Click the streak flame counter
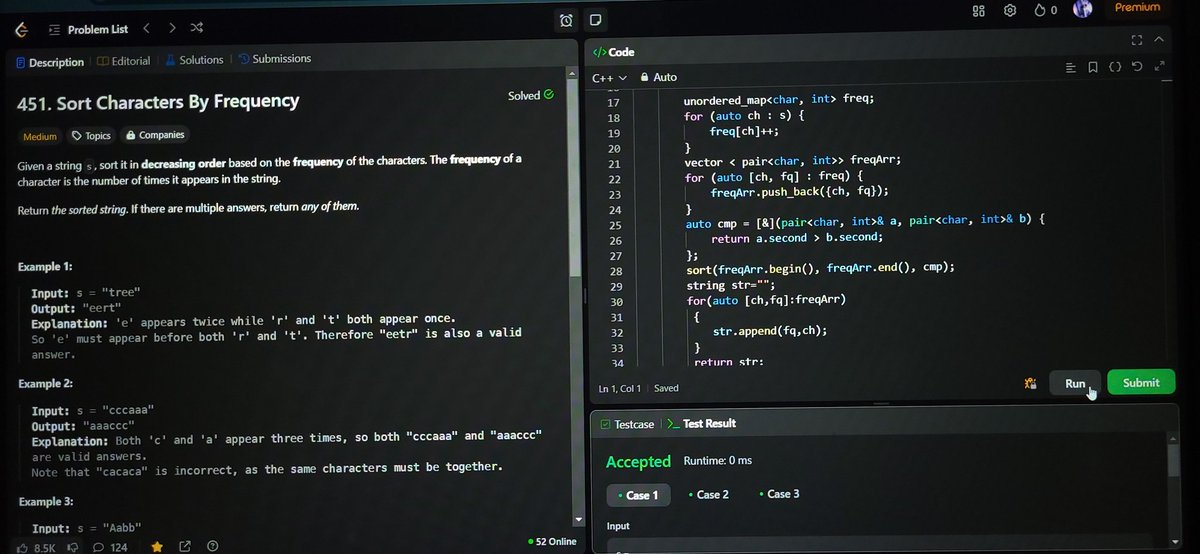1200x554 pixels. tap(1046, 10)
